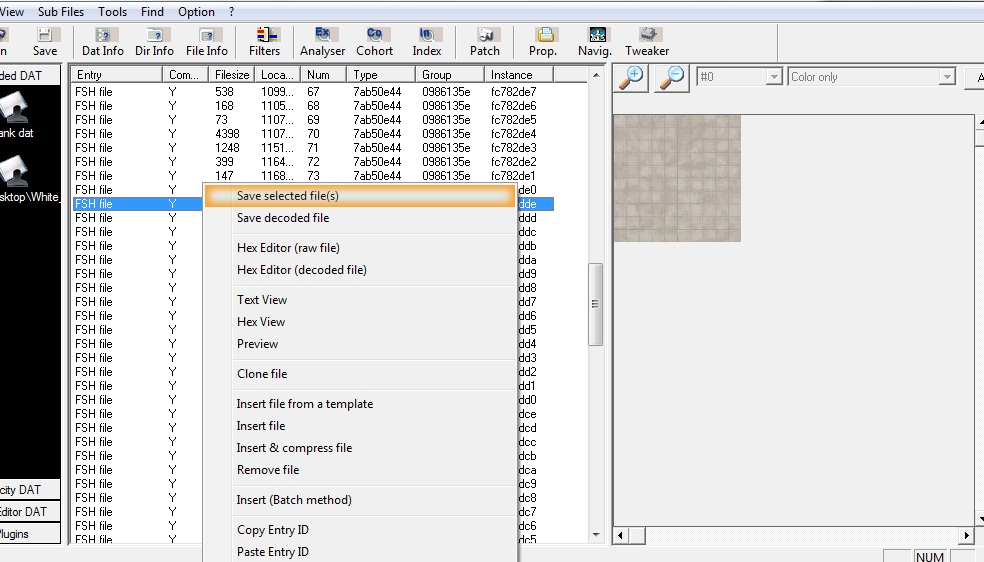Open the Find menu
Image resolution: width=984 pixels, height=562 pixels.
pyautogui.click(x=152, y=11)
